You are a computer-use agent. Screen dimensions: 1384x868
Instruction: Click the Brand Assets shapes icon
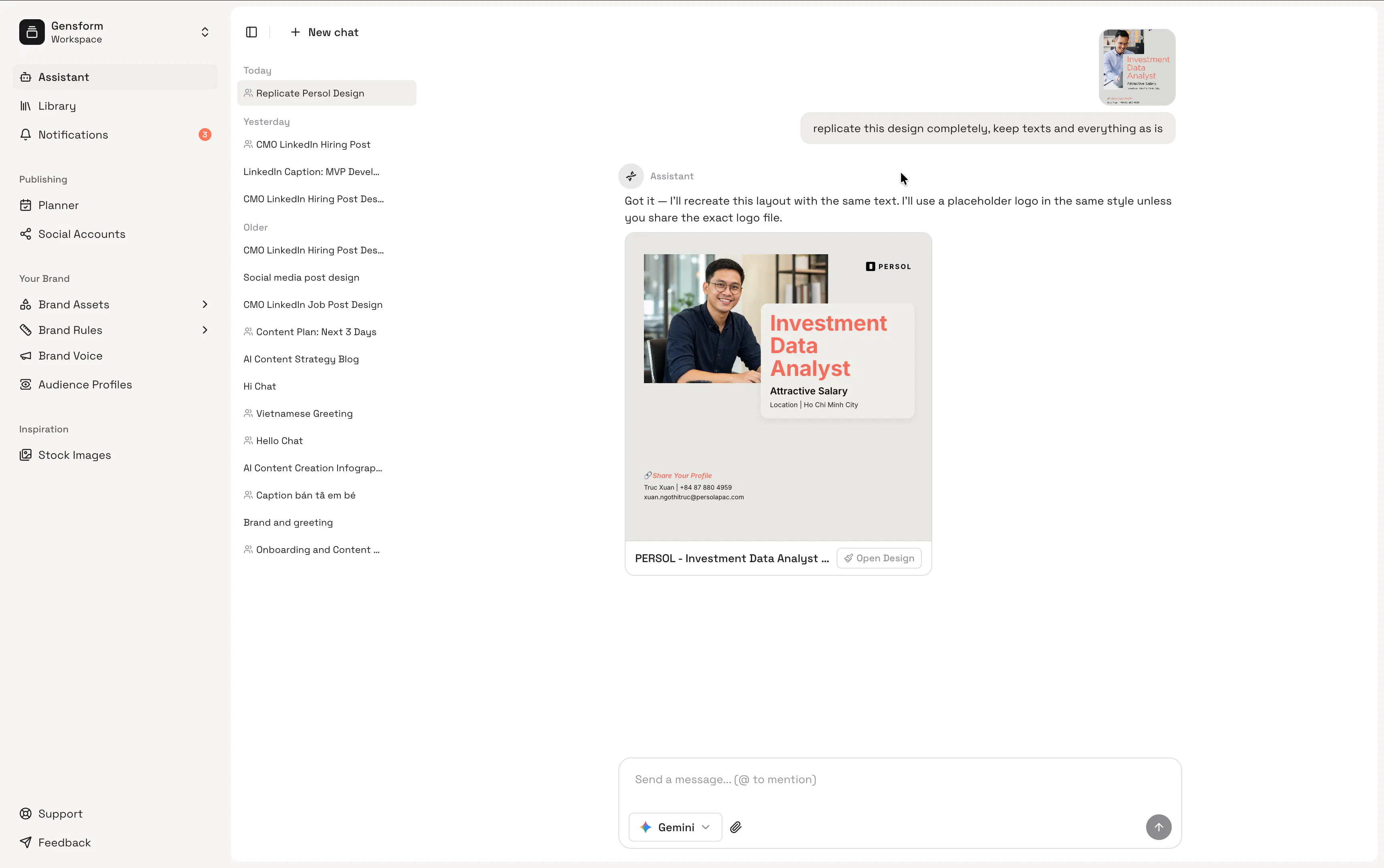(x=25, y=304)
